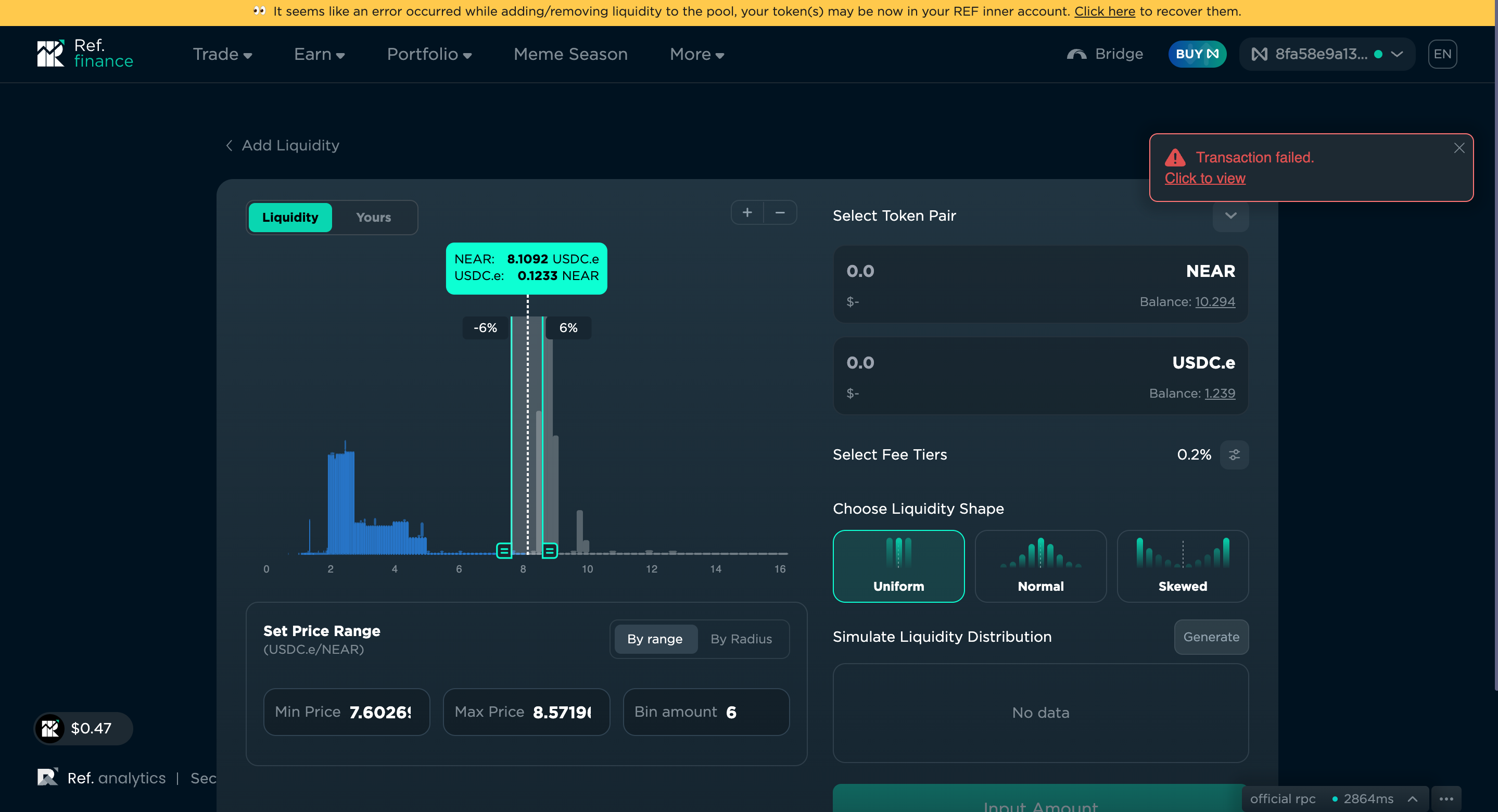
Task: Select the Normal liquidity shape
Action: (x=1040, y=566)
